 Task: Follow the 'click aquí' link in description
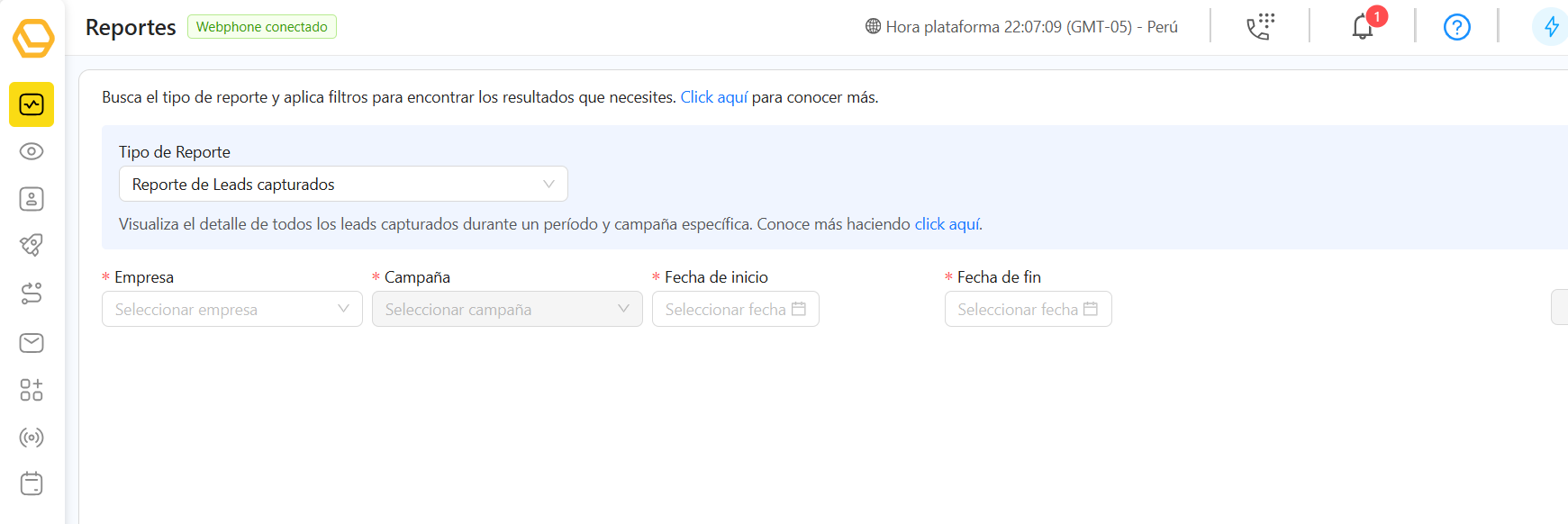[947, 224]
